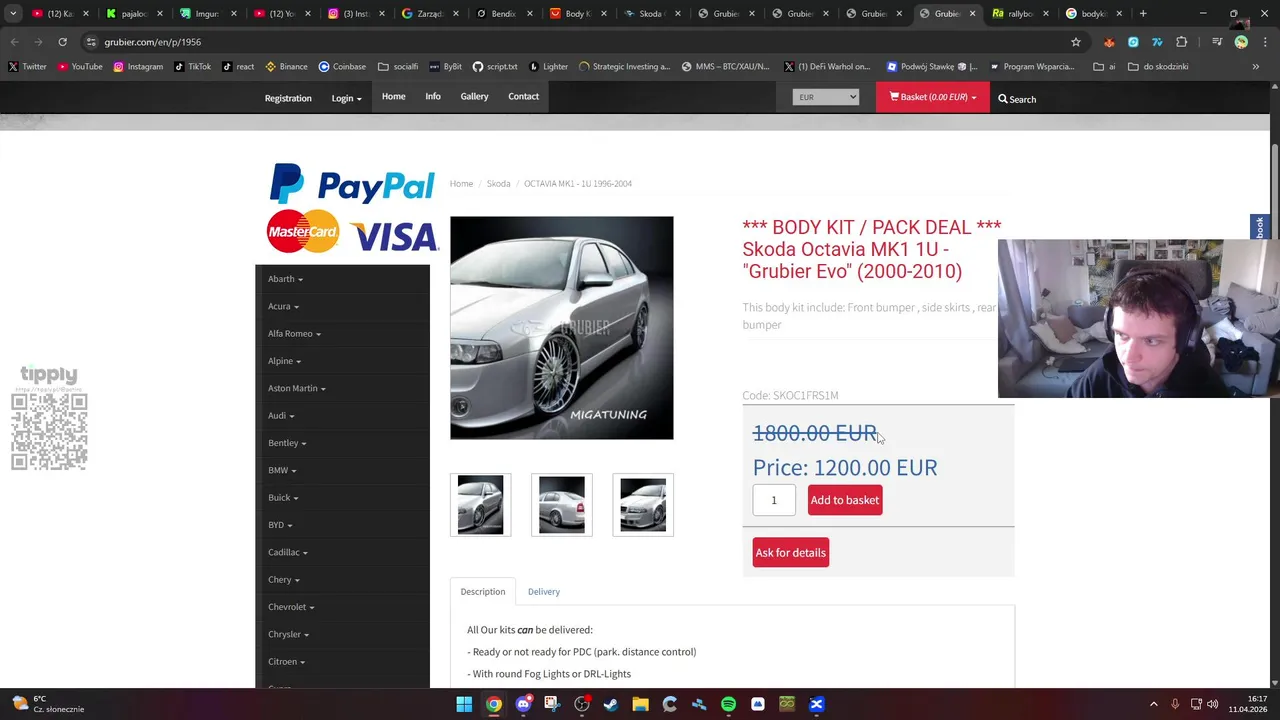Open the Registration link
This screenshot has height=720, width=1280.
[288, 98]
